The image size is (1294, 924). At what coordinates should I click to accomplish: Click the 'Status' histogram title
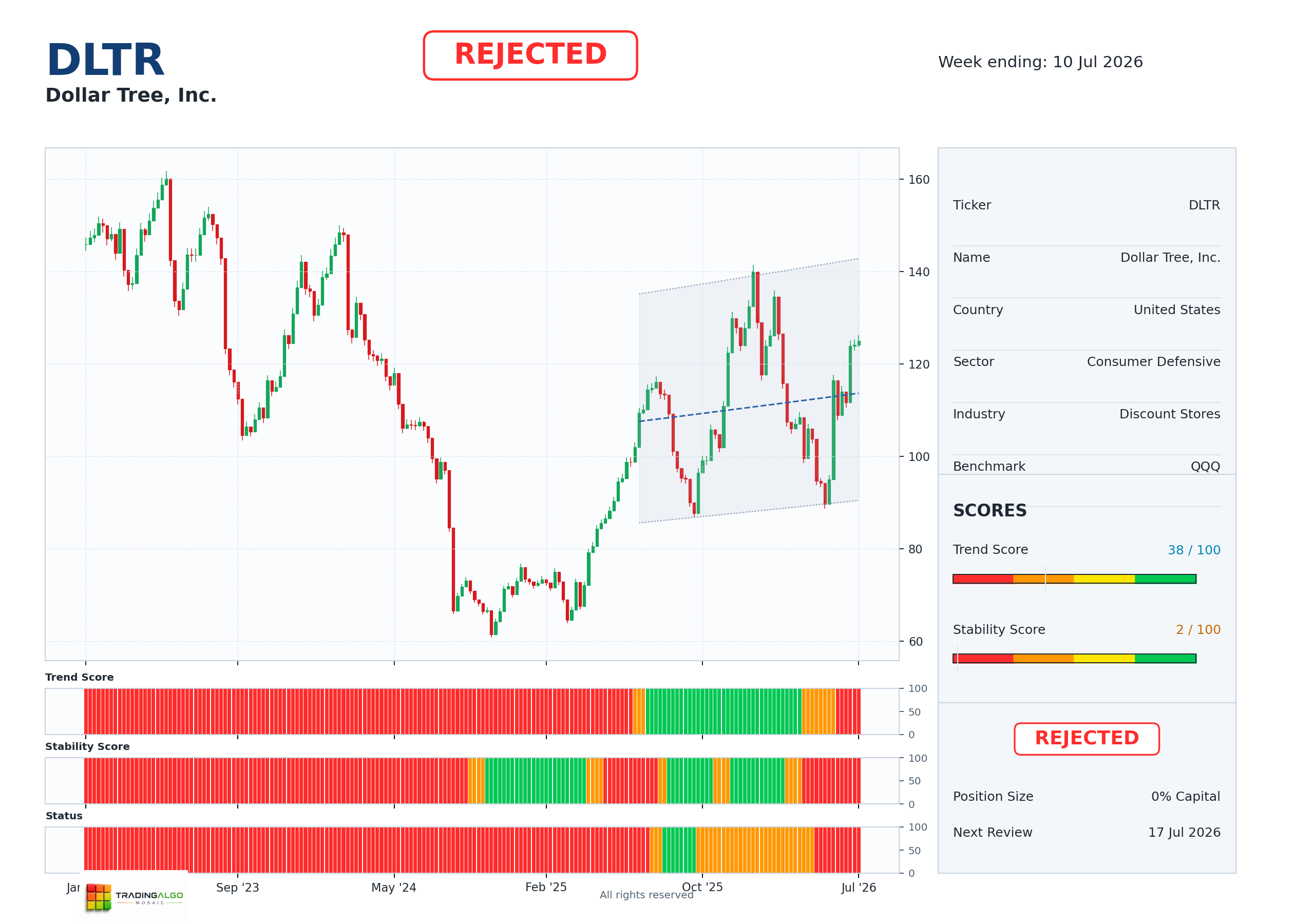pos(64,816)
